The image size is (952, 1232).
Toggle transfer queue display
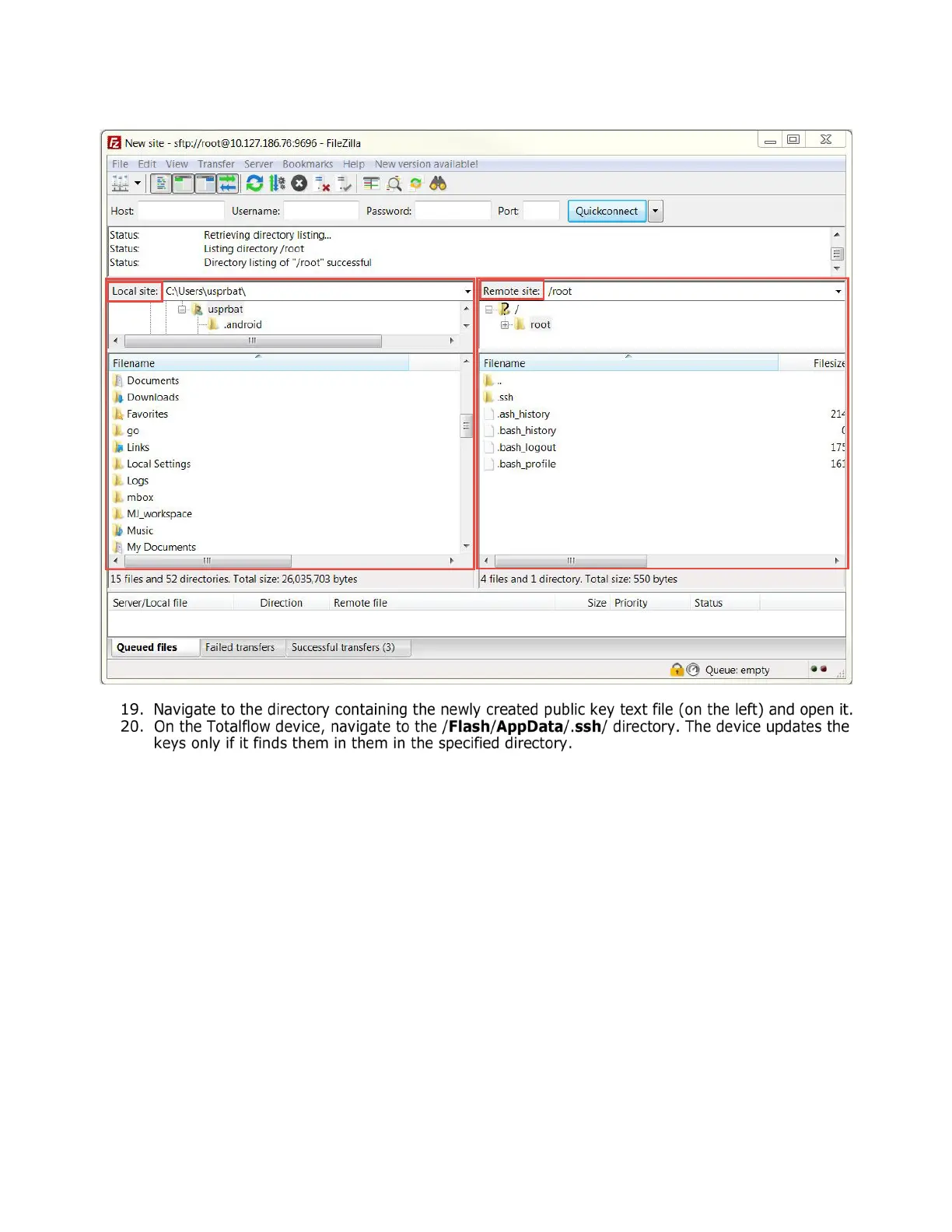(x=228, y=184)
